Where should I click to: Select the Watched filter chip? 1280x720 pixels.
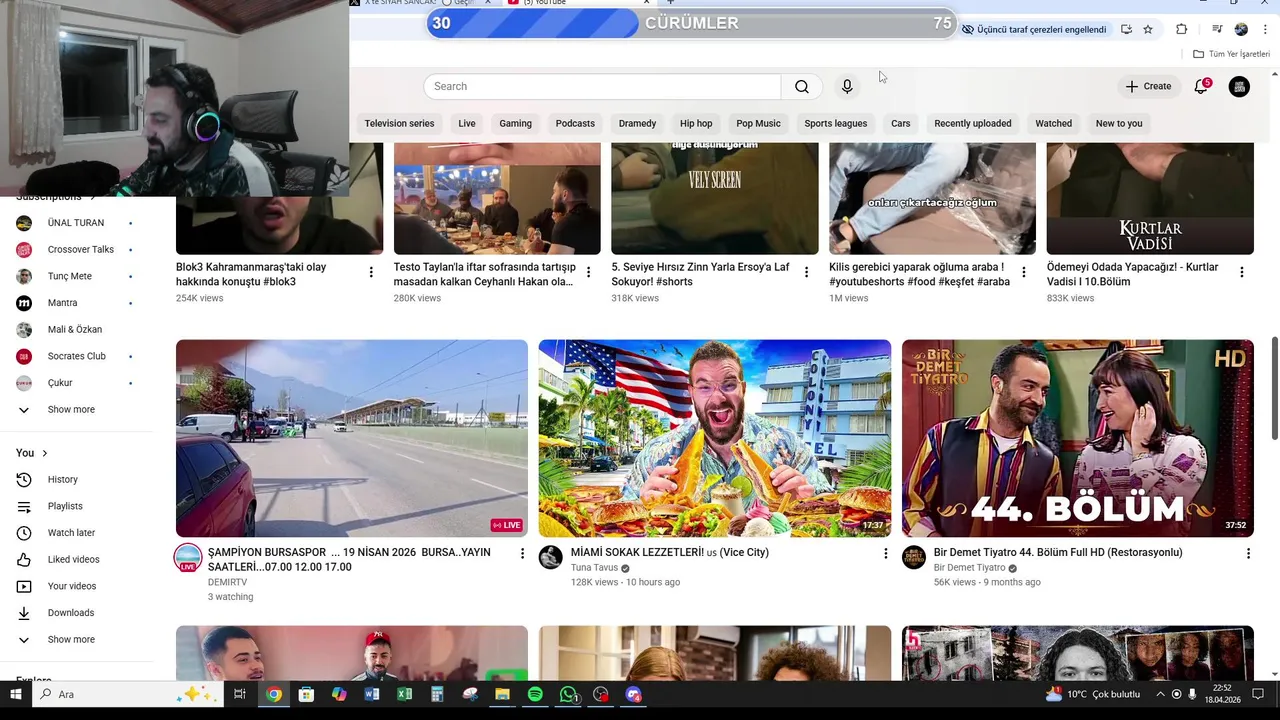coord(1053,124)
